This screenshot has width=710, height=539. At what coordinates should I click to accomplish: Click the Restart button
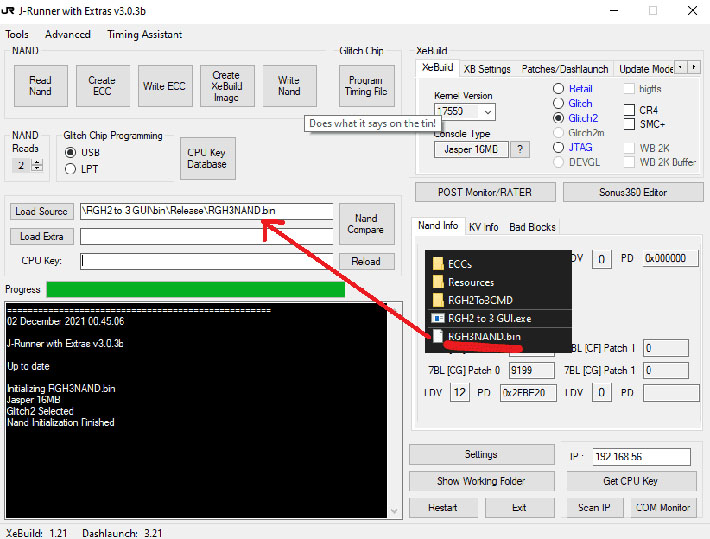point(443,508)
